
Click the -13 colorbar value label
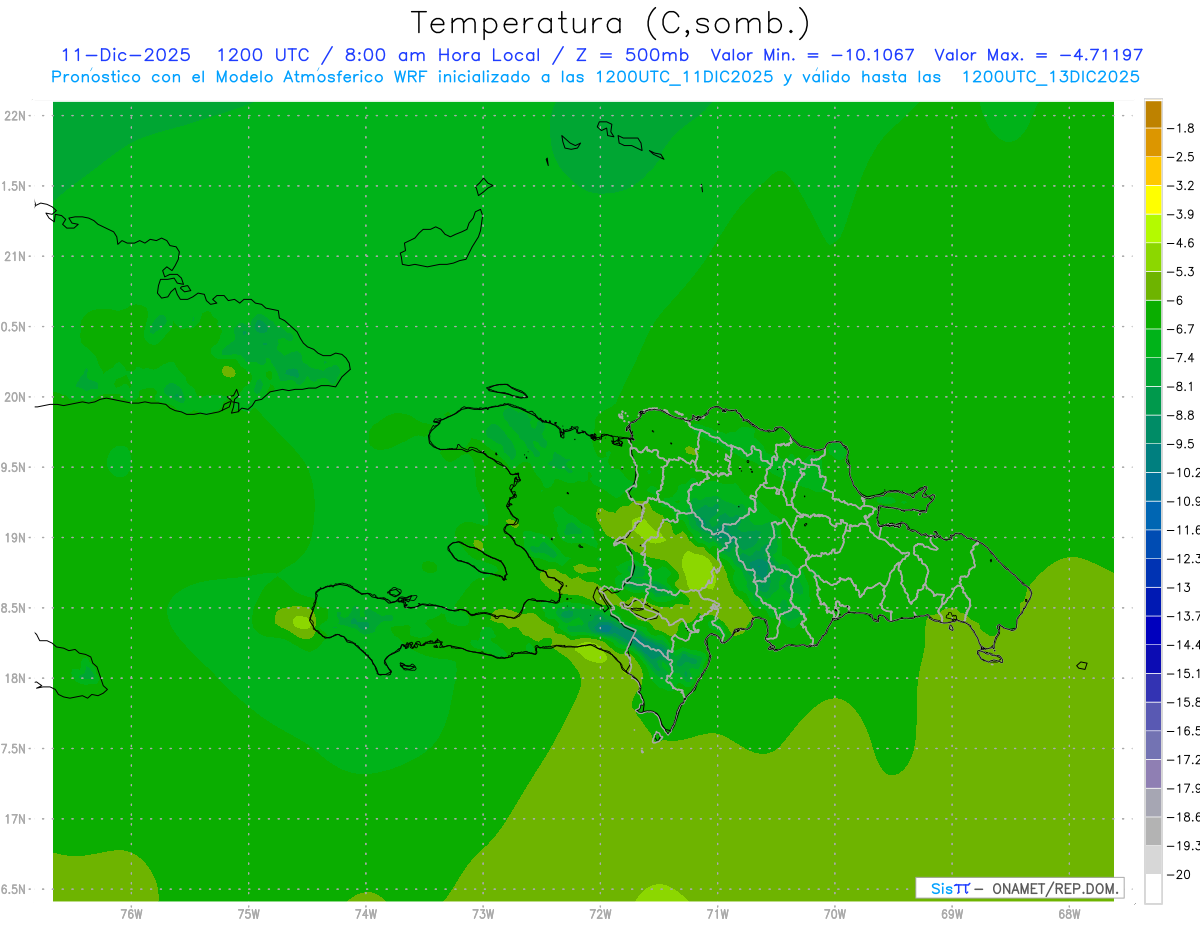click(1179, 587)
